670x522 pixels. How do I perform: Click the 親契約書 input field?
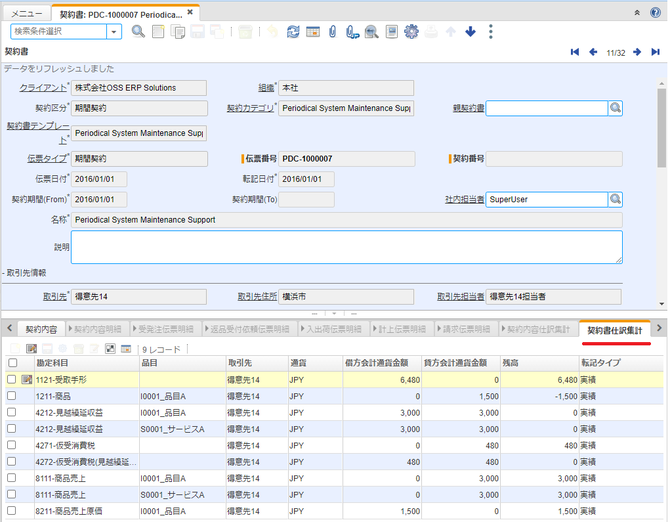pyautogui.click(x=547, y=108)
